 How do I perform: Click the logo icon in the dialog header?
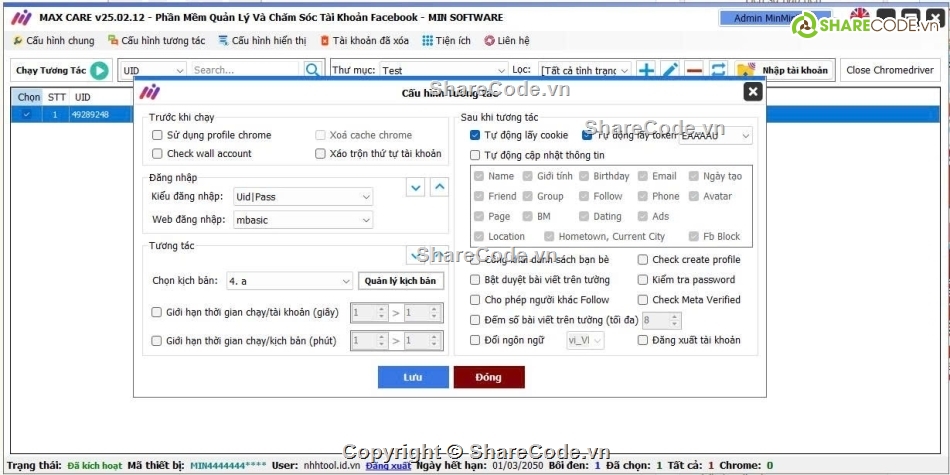(x=150, y=92)
